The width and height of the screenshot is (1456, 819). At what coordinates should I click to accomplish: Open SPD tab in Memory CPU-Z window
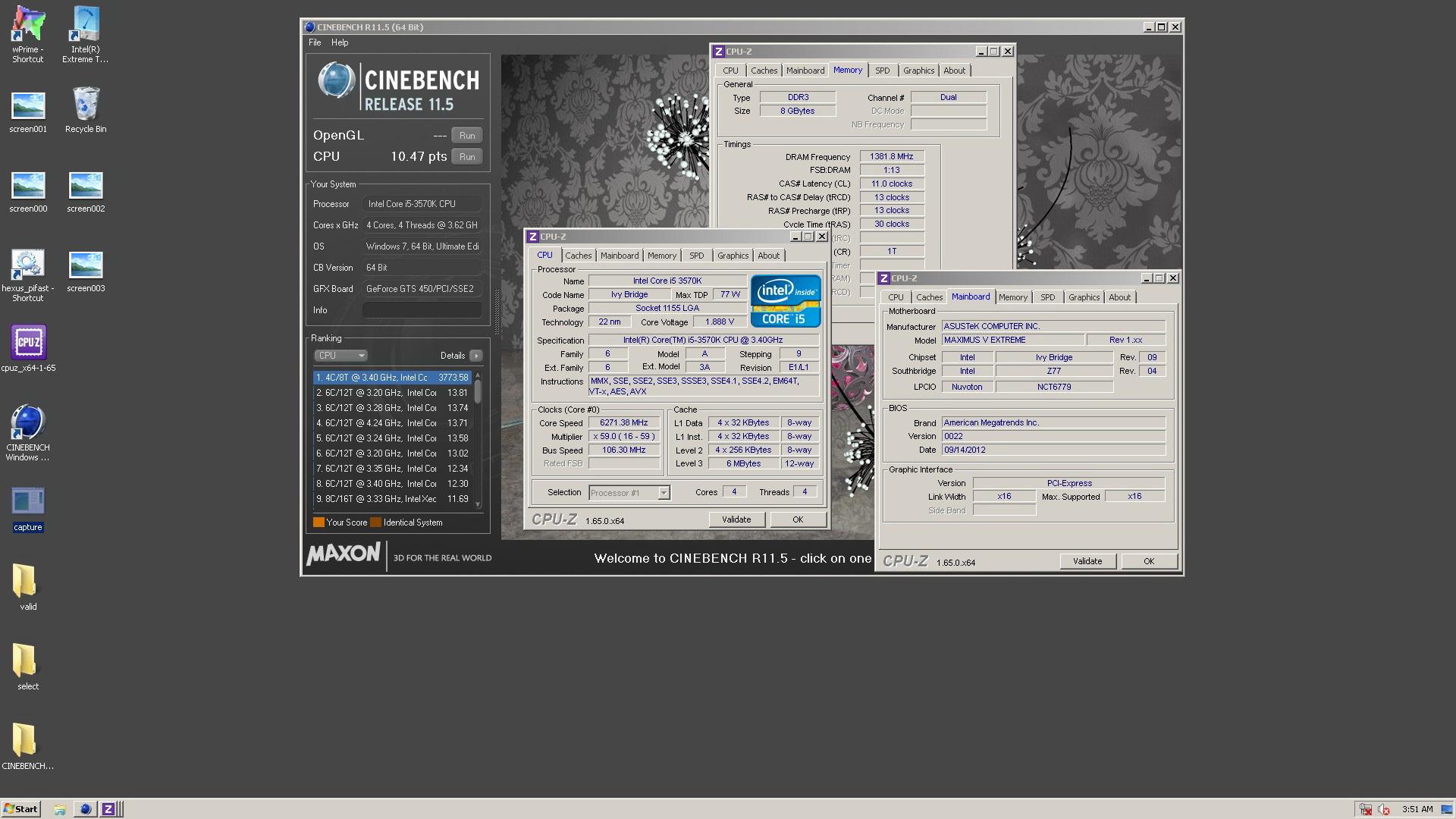click(883, 71)
